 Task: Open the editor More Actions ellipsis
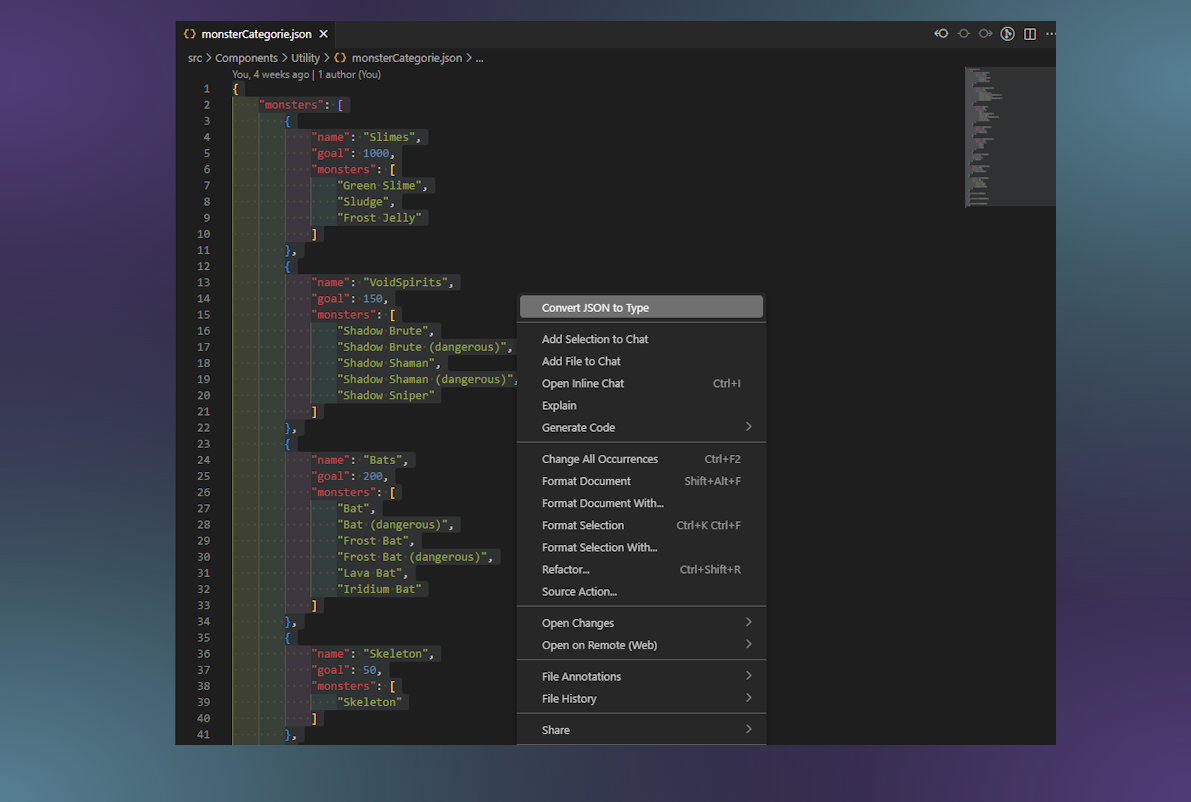pos(1049,34)
